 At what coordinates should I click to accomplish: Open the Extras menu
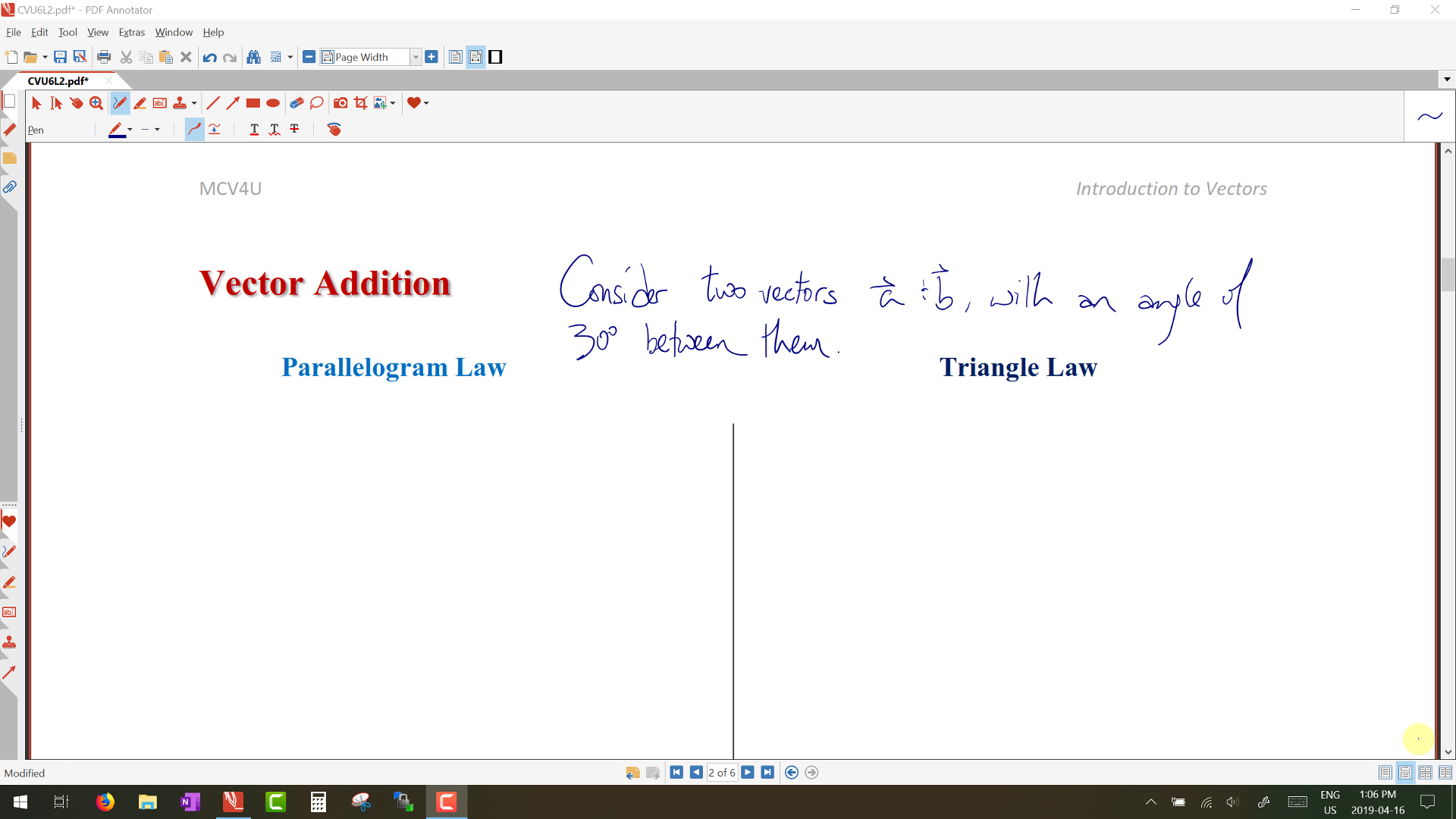131,33
